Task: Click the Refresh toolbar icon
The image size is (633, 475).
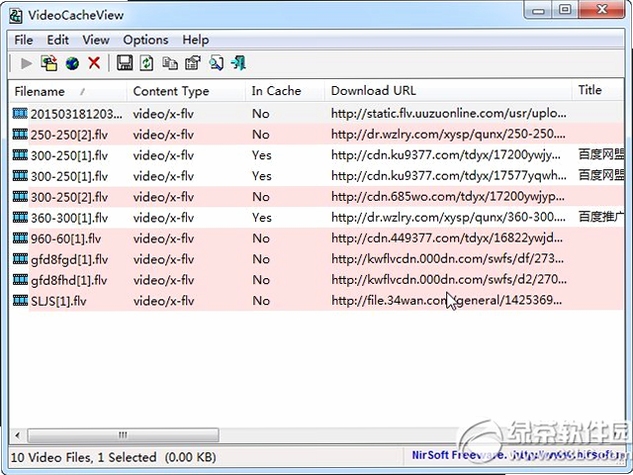Action: pyautogui.click(x=147, y=63)
